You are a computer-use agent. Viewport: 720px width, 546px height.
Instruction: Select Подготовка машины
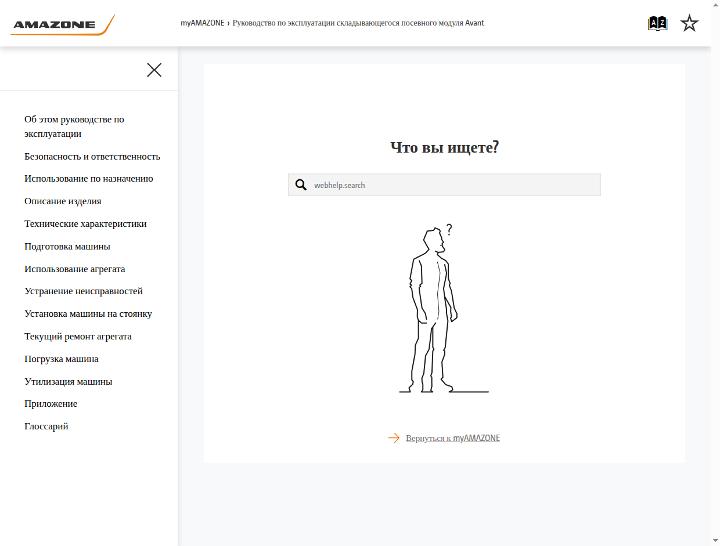click(68, 246)
